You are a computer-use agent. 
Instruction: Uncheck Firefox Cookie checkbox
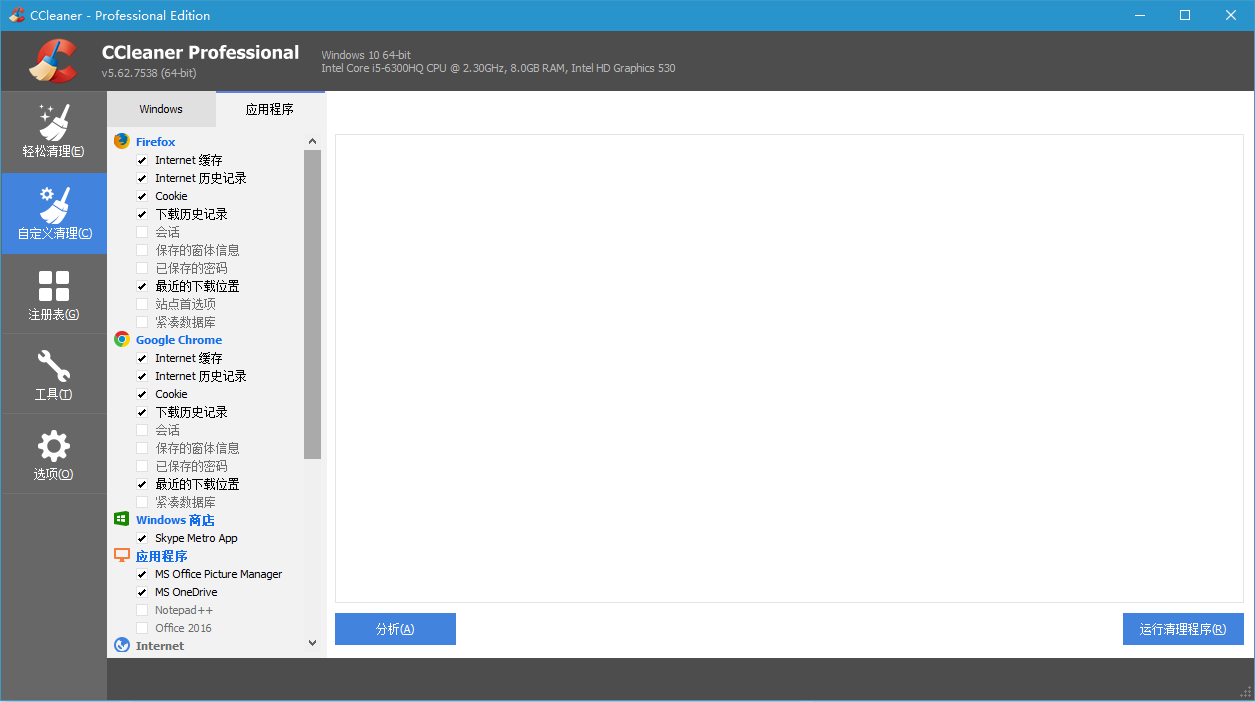(x=142, y=196)
